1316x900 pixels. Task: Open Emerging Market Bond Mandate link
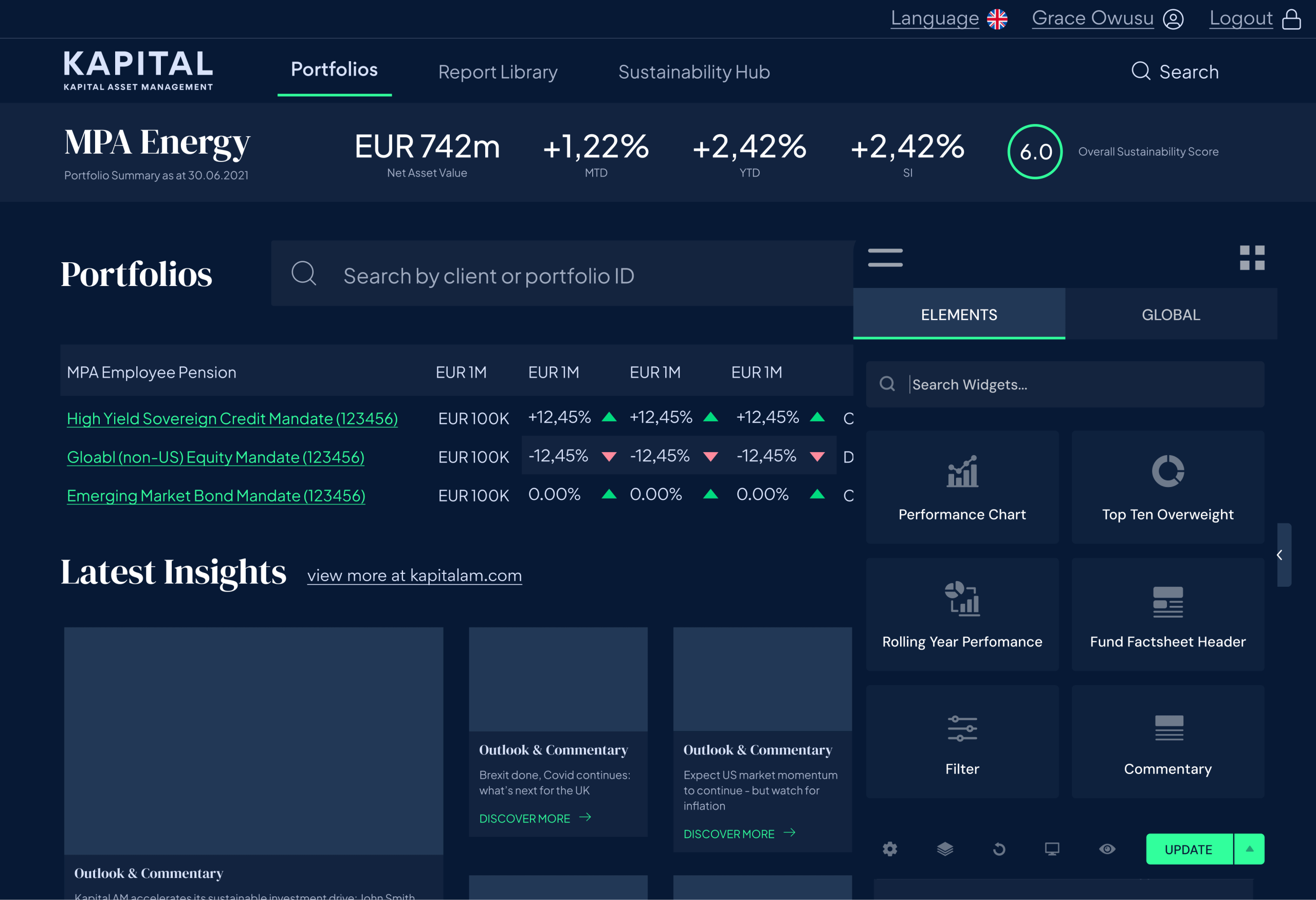click(x=216, y=496)
